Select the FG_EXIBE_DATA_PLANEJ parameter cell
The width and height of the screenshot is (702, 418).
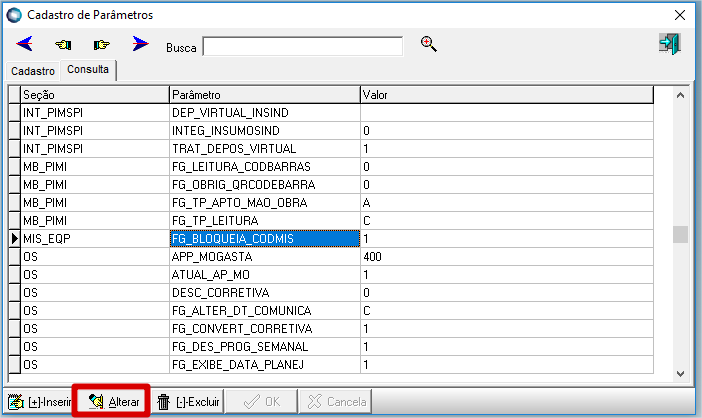click(x=265, y=365)
